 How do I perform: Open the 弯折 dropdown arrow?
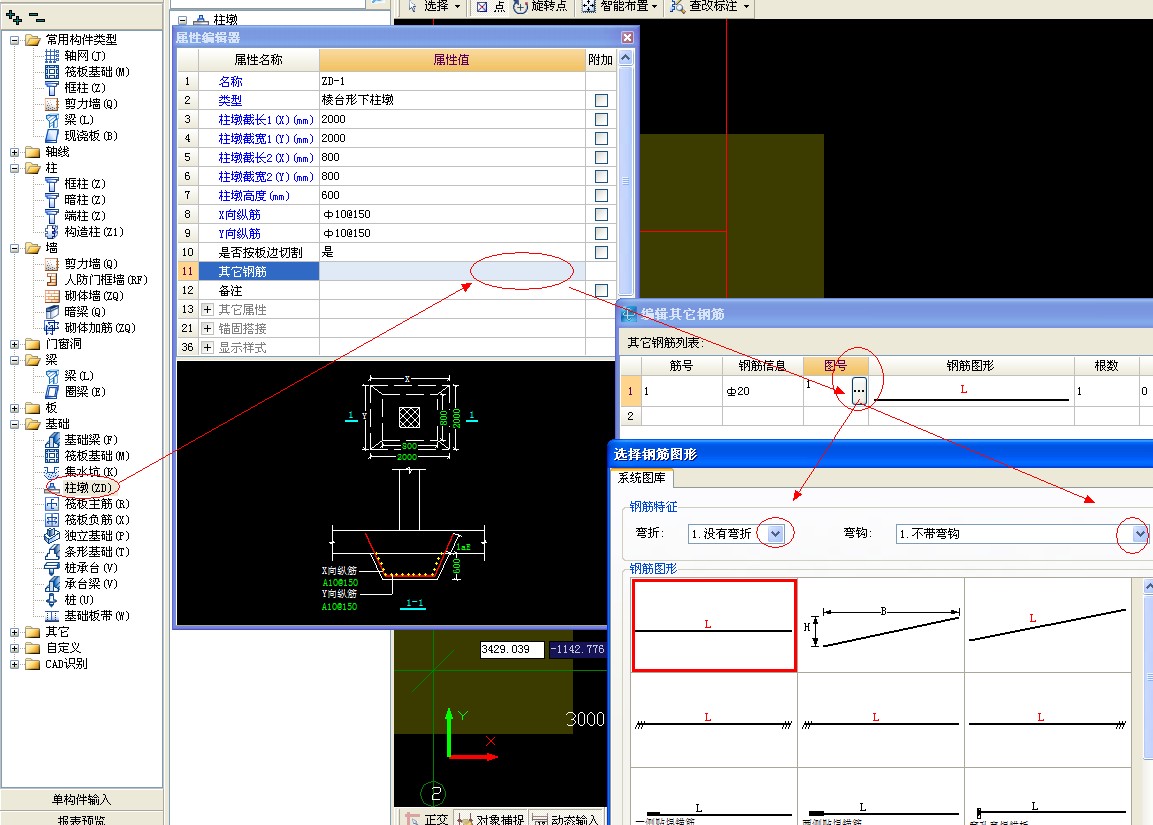[776, 534]
